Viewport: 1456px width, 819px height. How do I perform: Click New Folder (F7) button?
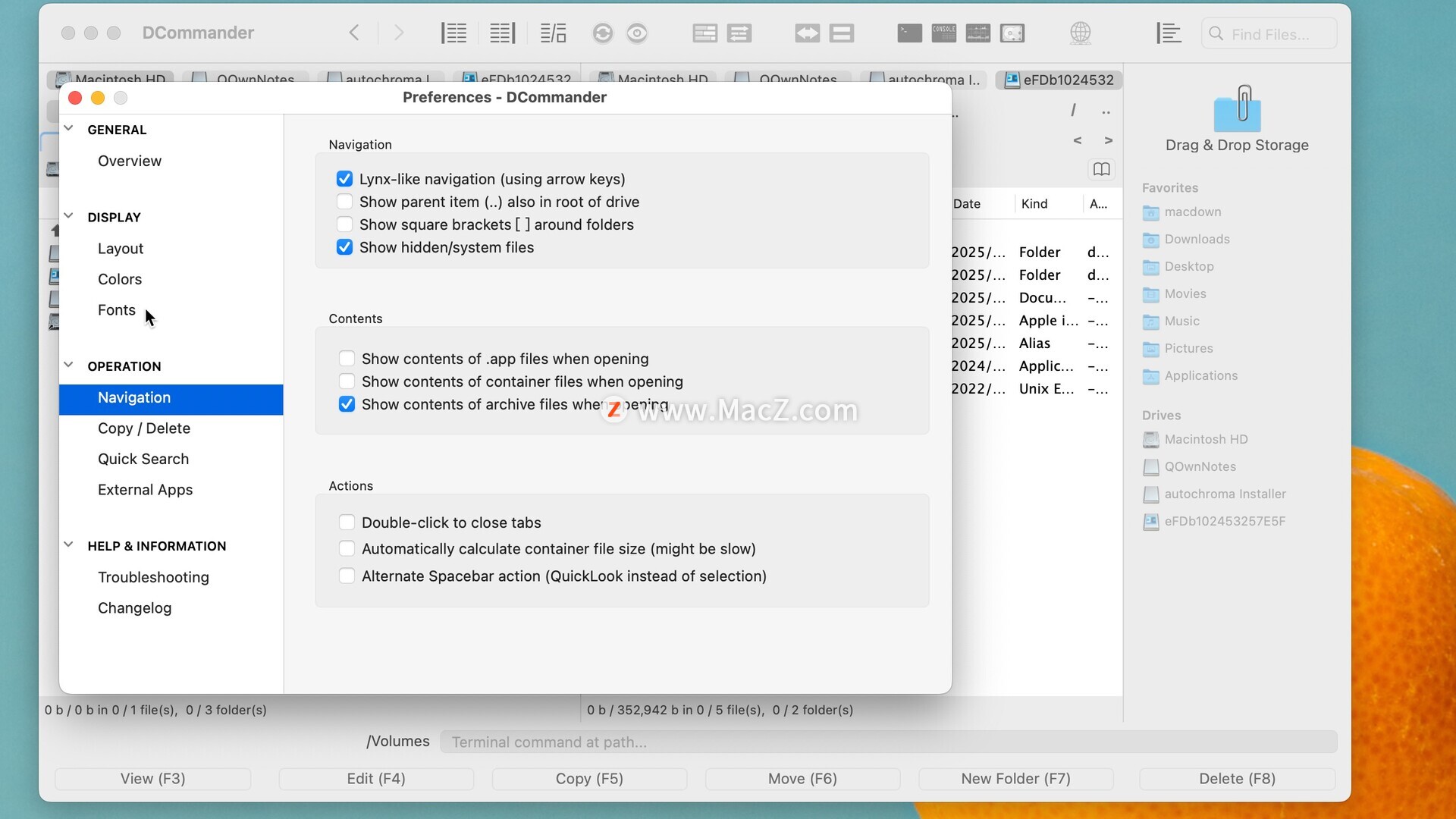(x=1015, y=779)
